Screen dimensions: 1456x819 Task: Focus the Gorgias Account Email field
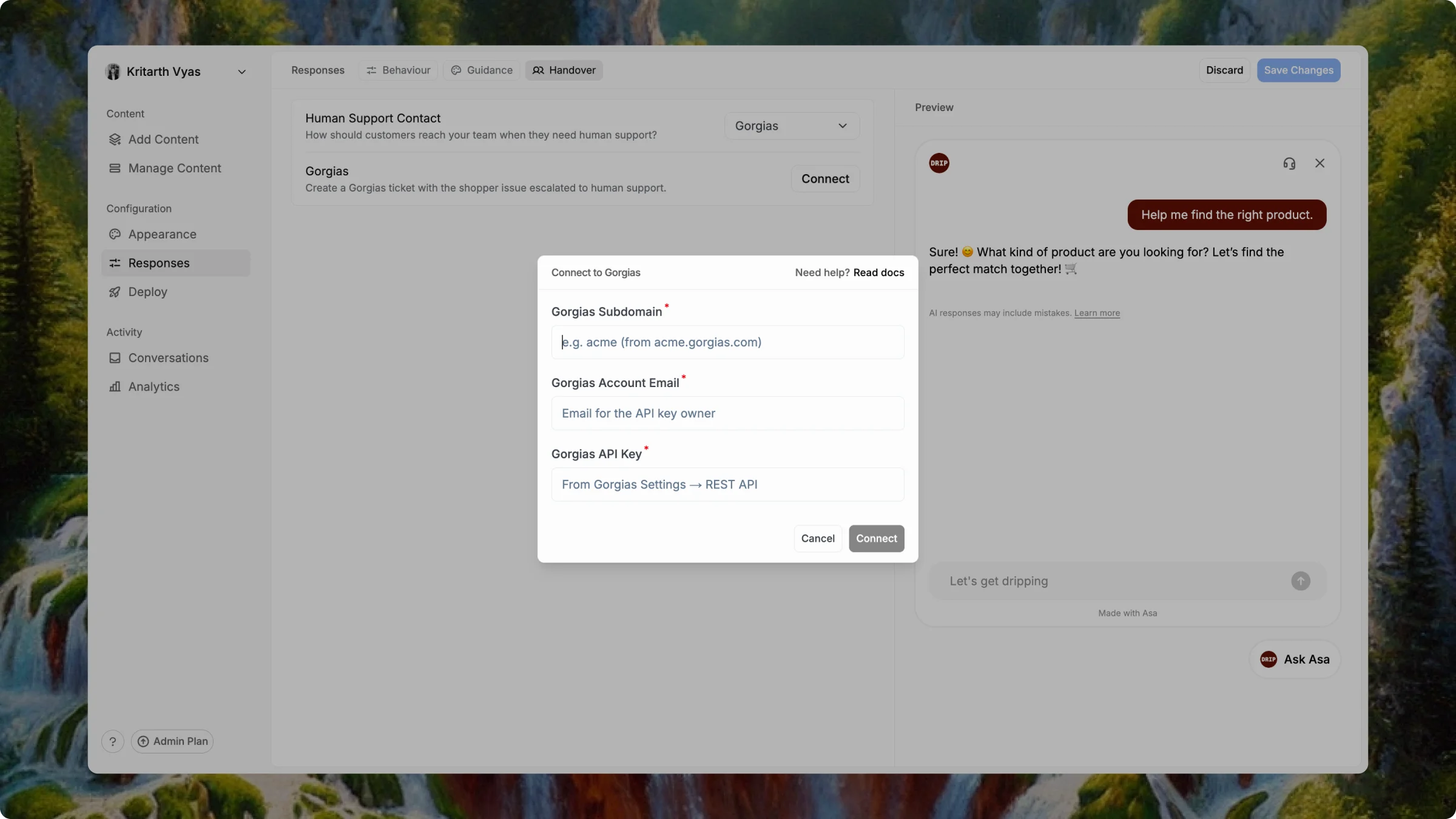click(x=727, y=413)
